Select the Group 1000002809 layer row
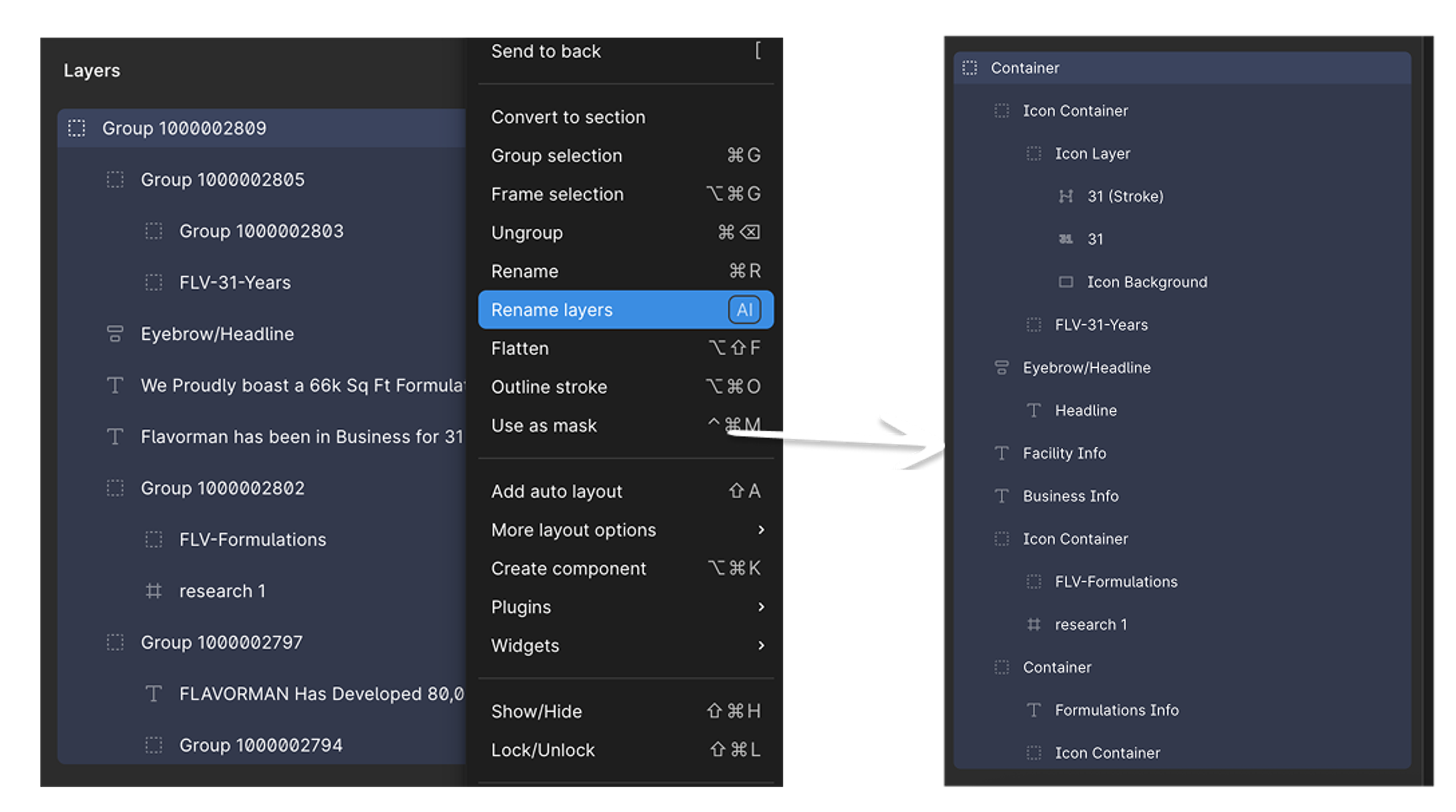This screenshot has height=812, width=1456. (262, 128)
